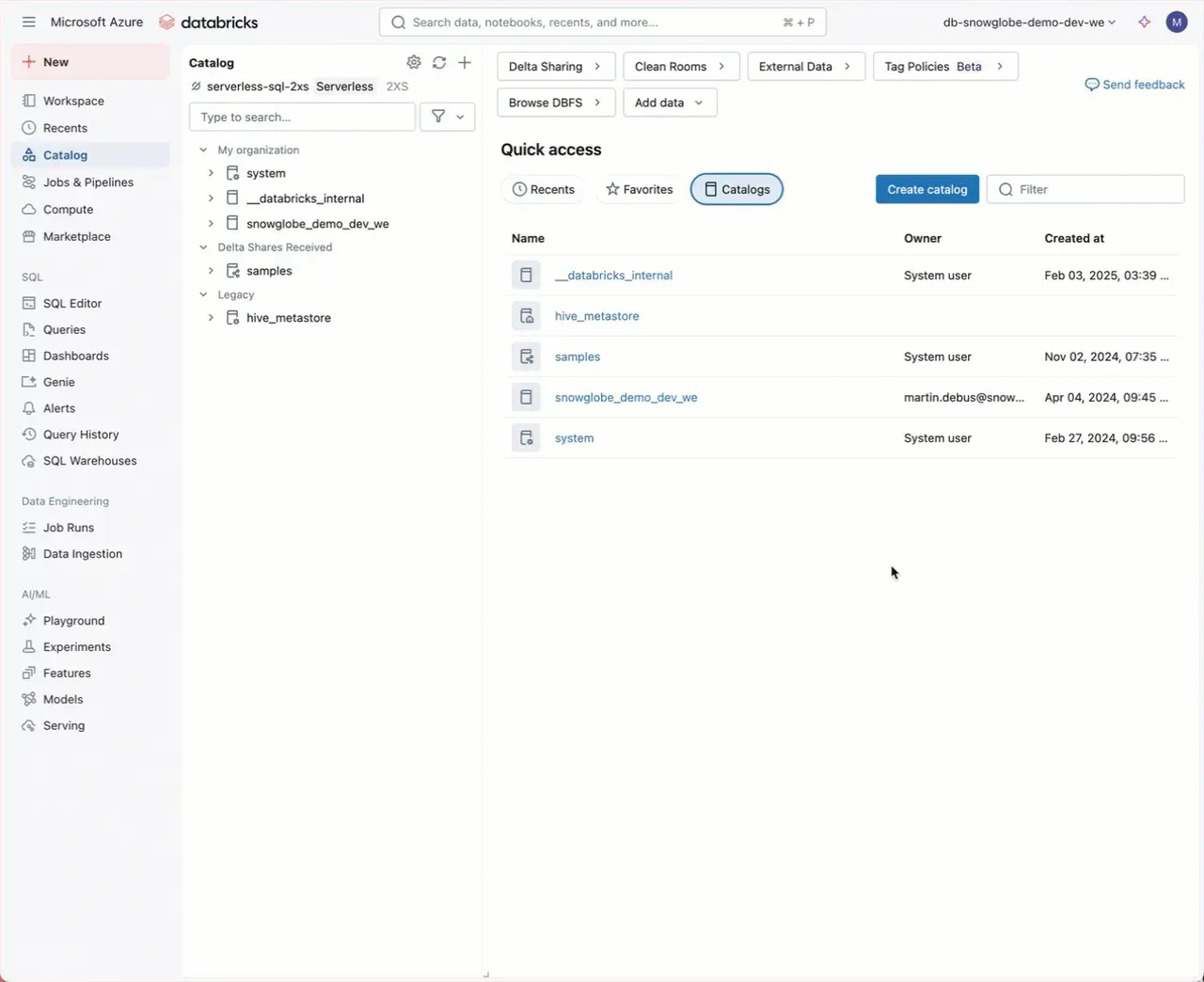This screenshot has height=982, width=1204.
Task: Expand the snowglobe_demo_dev_we tree node
Action: (211, 224)
